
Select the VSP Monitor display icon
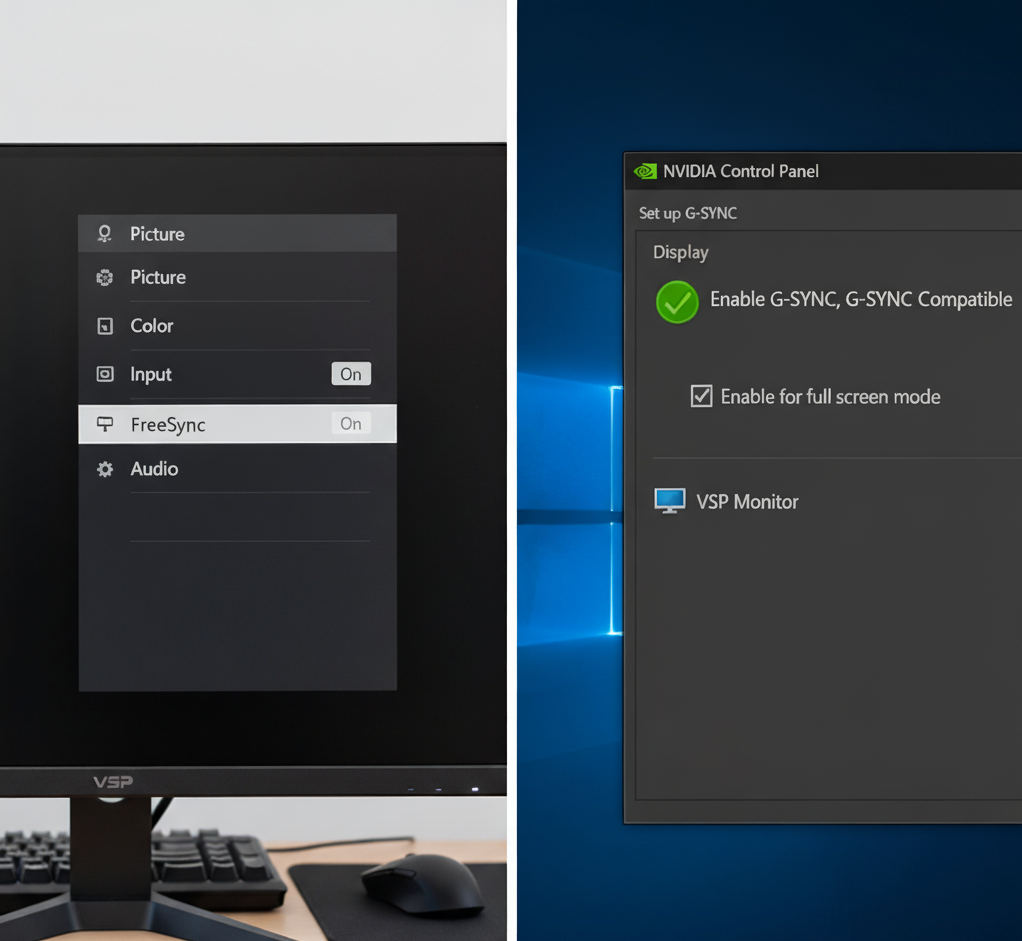point(669,501)
